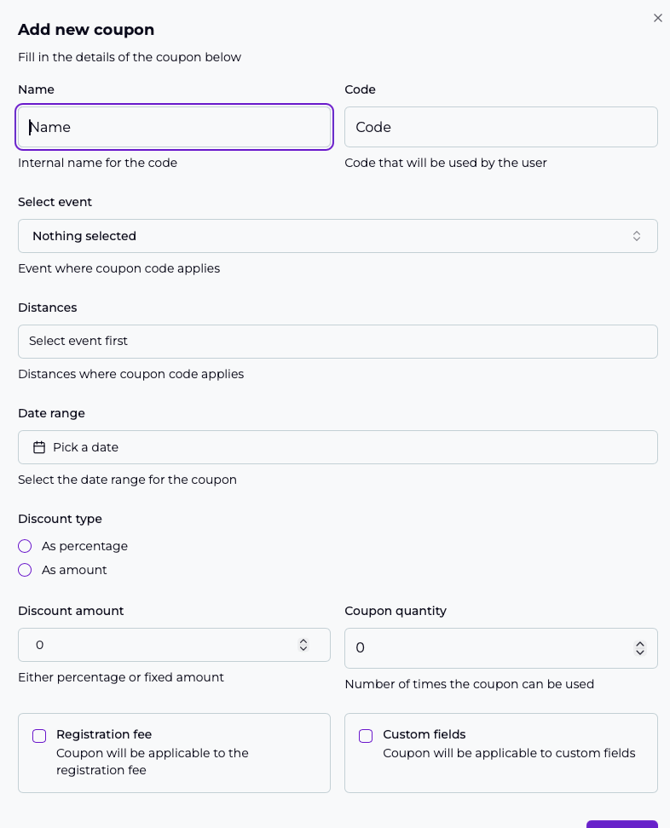Click into the Coupon quantity field
The width and height of the screenshot is (670, 828).
coord(490,648)
